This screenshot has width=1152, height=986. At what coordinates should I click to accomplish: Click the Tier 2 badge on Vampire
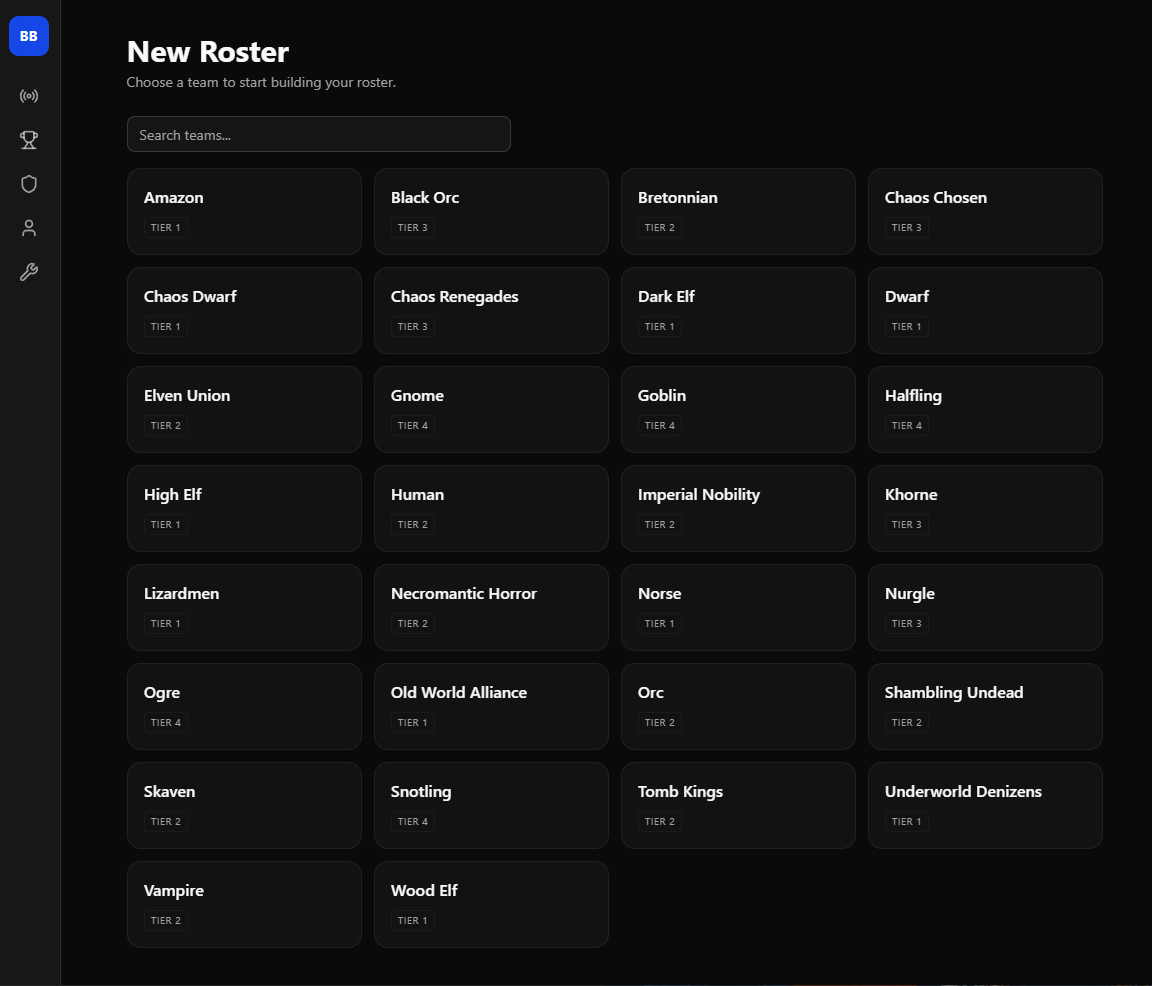[166, 921]
